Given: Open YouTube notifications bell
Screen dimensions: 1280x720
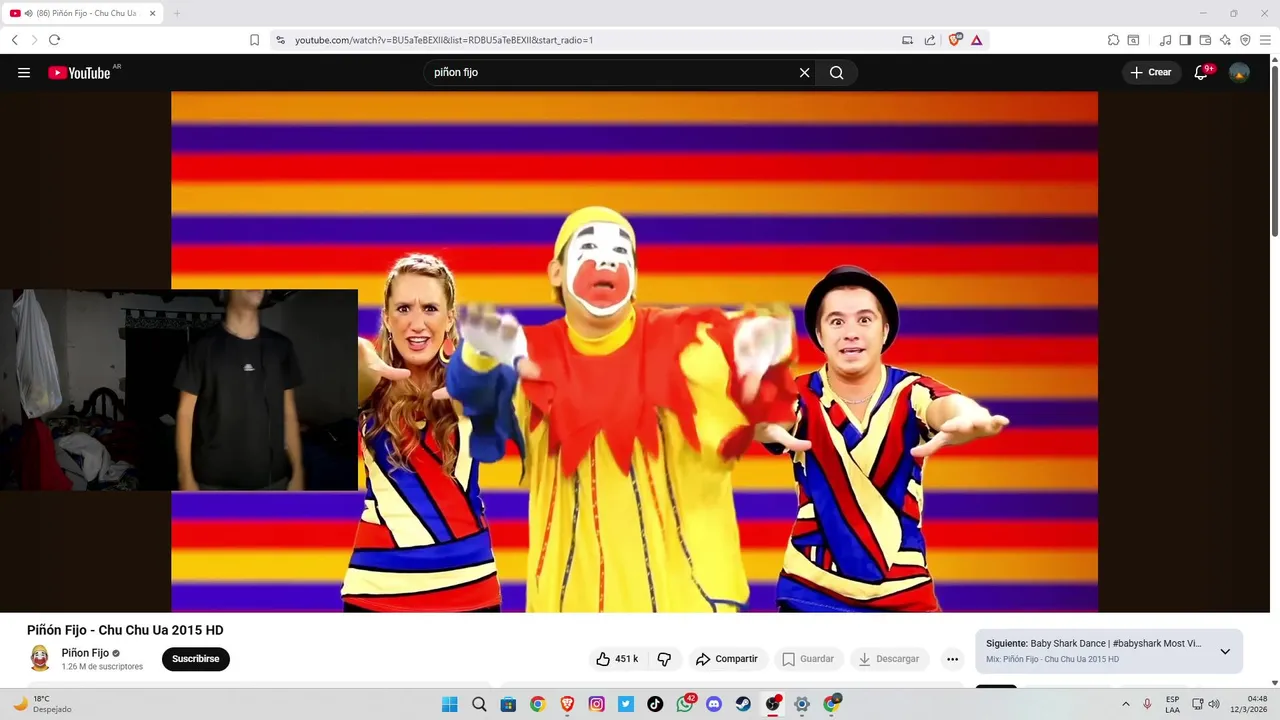Looking at the screenshot, I should pos(1201,72).
